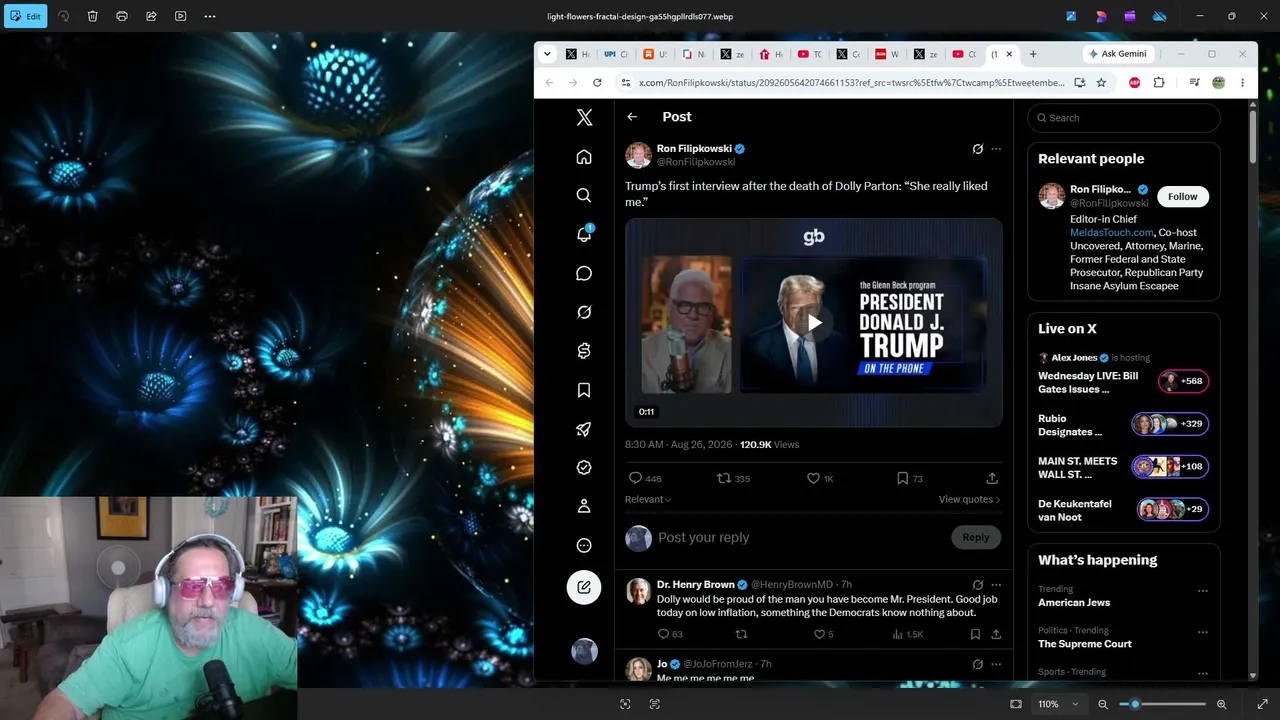This screenshot has height=720, width=1280.
Task: Open more options for The Supreme Court trend
Action: 1203,632
